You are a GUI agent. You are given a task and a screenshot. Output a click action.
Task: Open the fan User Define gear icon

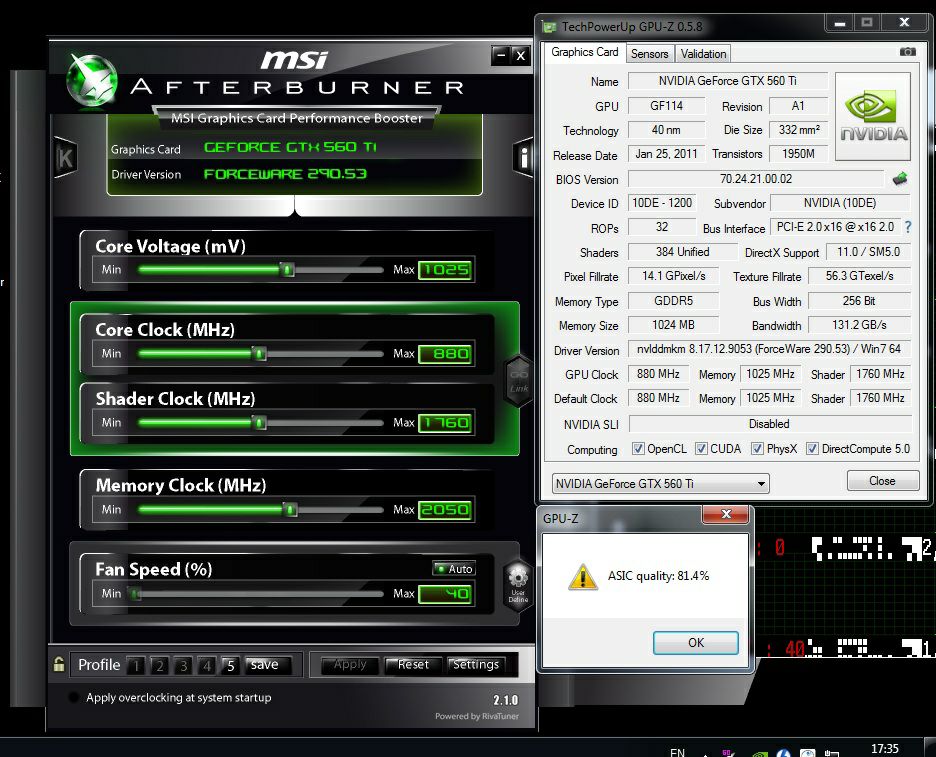(x=518, y=584)
